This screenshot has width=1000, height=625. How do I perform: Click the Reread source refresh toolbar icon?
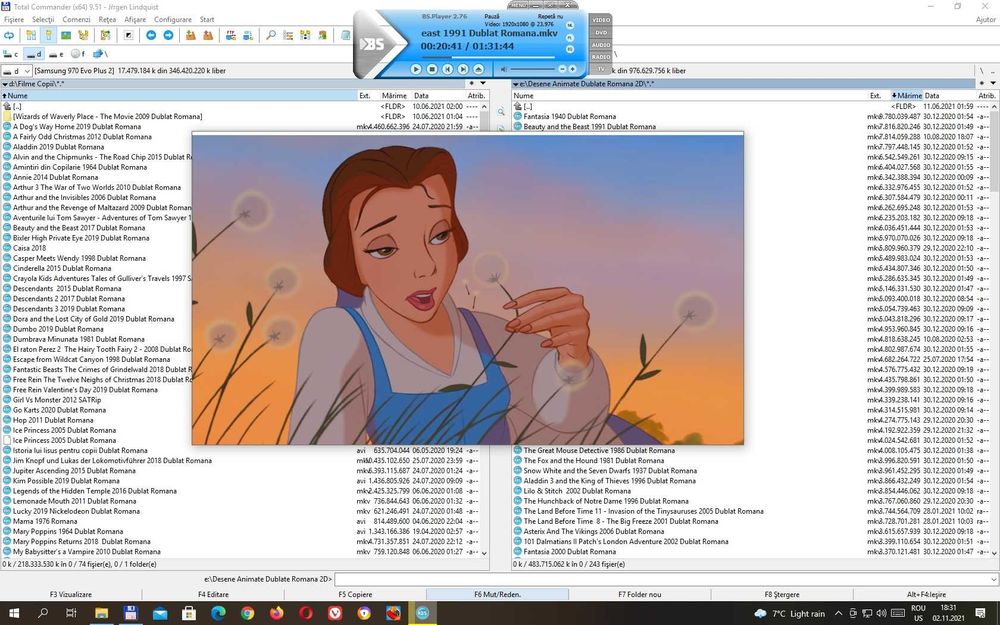tap(9, 36)
